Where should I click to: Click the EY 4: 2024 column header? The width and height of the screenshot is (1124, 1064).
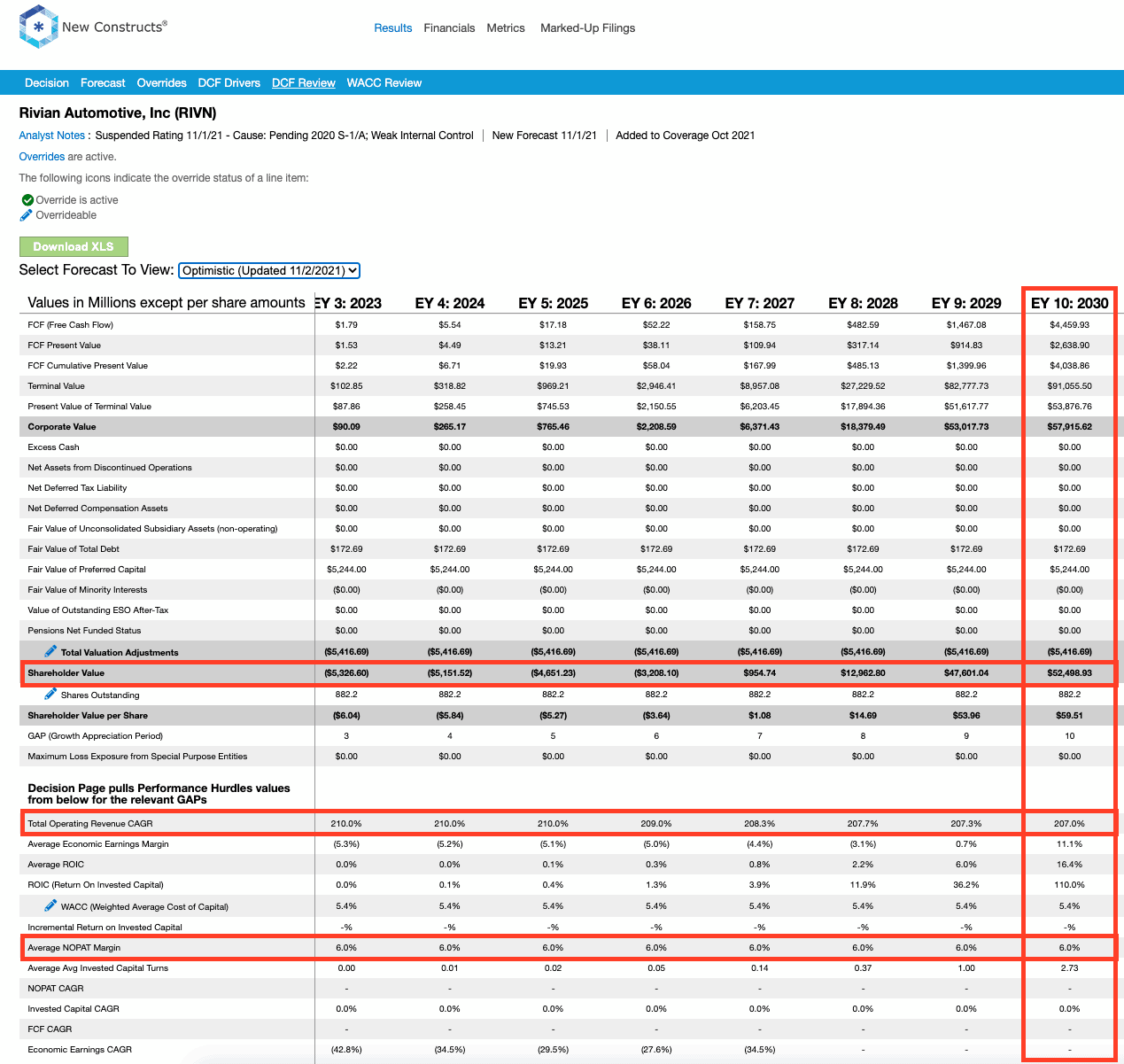[450, 303]
